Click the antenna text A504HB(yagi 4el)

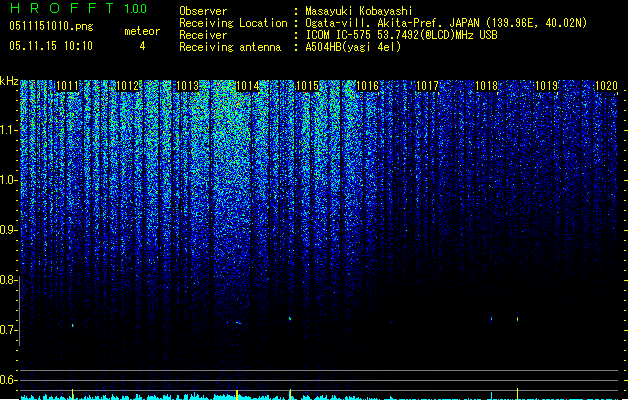click(x=353, y=47)
